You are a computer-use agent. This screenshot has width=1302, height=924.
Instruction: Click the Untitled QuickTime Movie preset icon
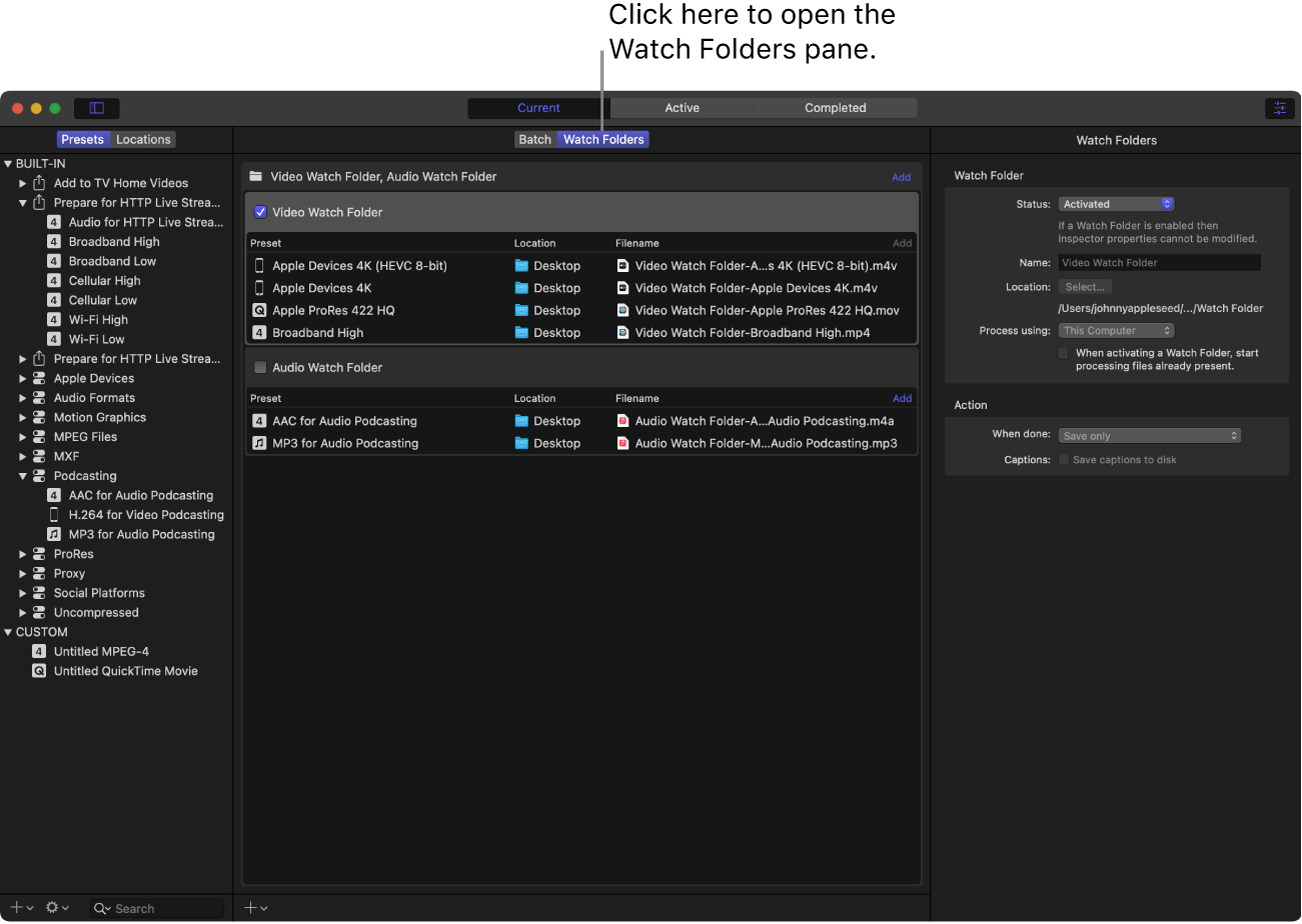[39, 671]
